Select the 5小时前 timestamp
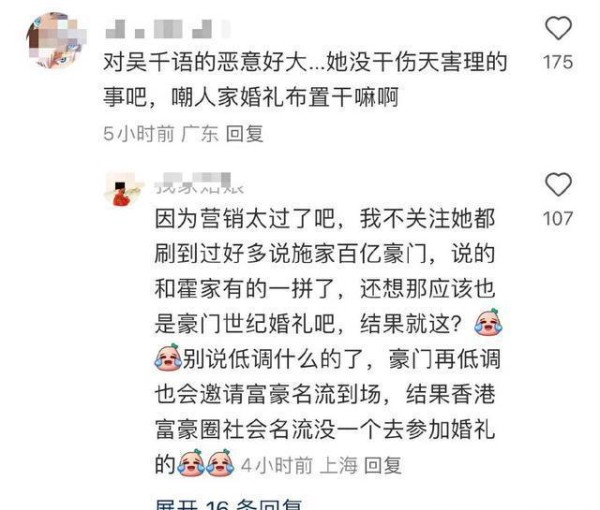The height and width of the screenshot is (510, 600). point(139,134)
